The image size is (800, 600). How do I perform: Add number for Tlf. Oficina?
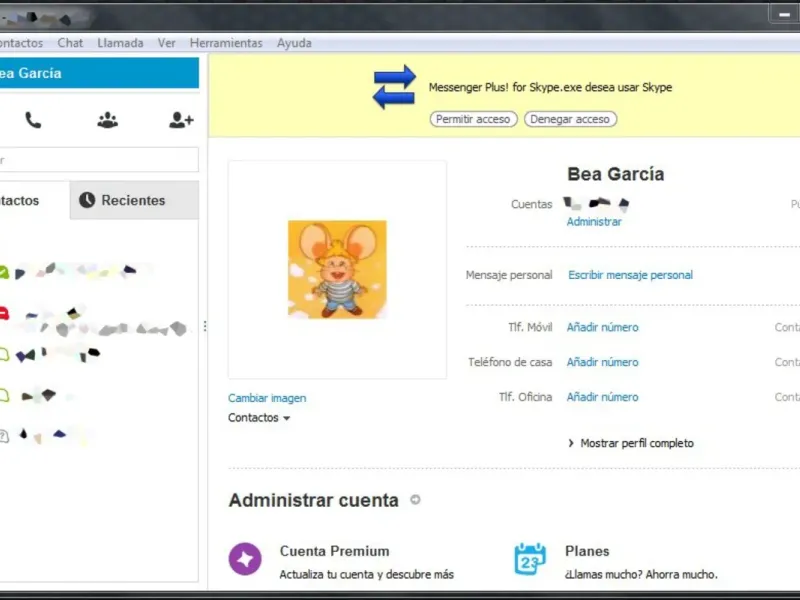coord(603,397)
